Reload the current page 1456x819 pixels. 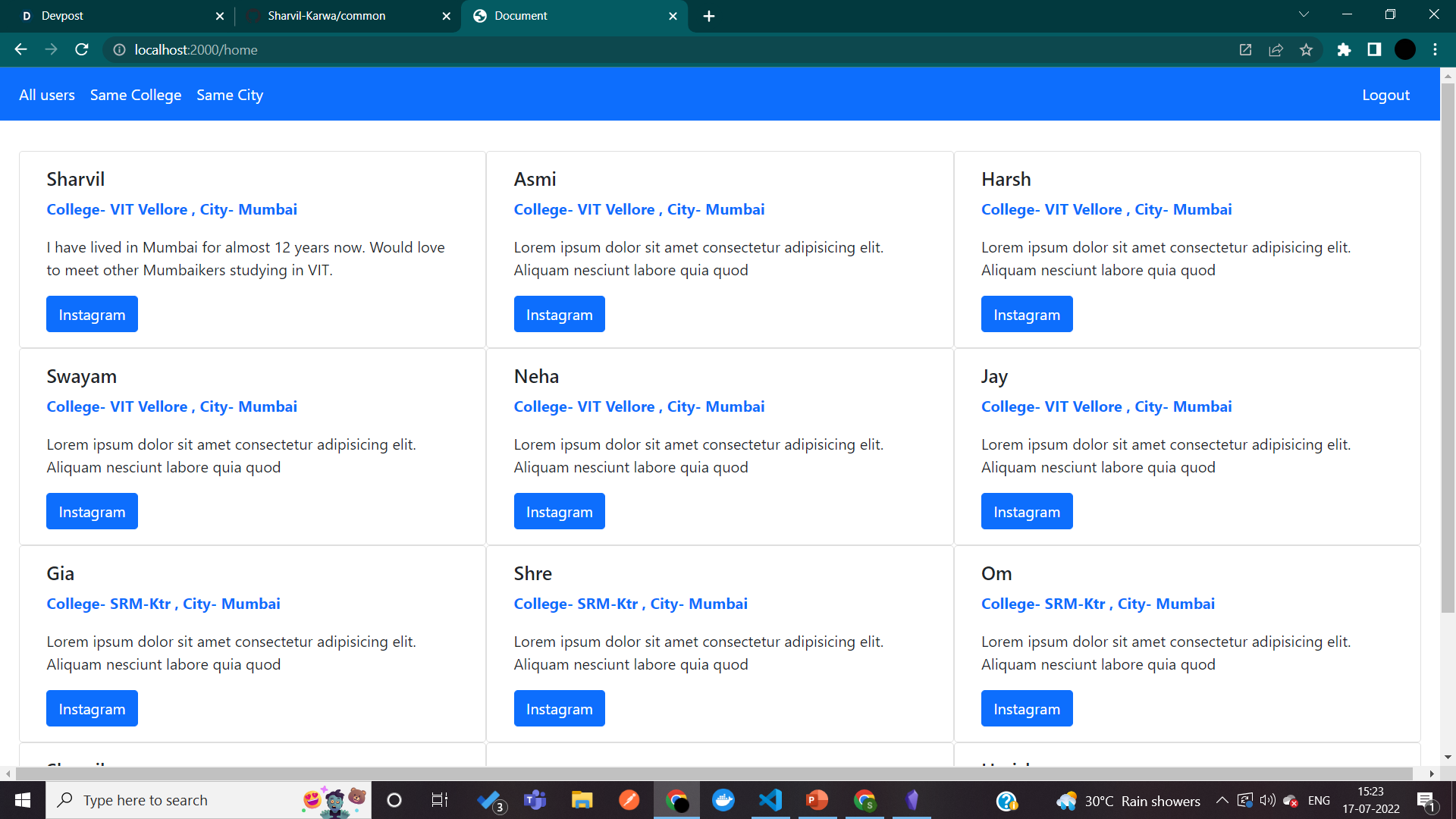point(82,49)
